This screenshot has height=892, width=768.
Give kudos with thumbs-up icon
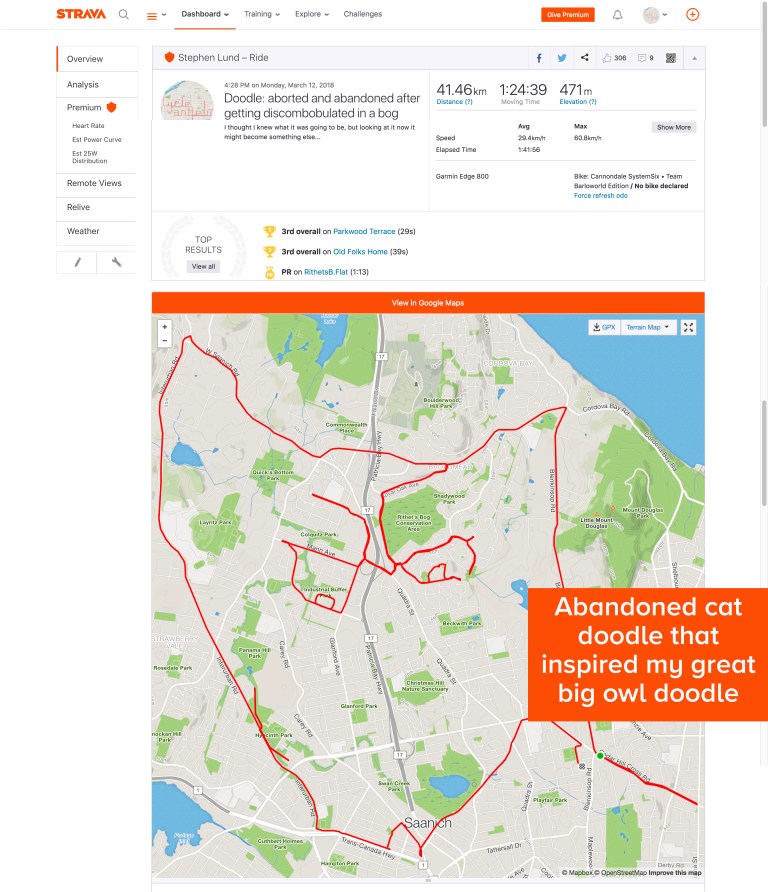[614, 58]
